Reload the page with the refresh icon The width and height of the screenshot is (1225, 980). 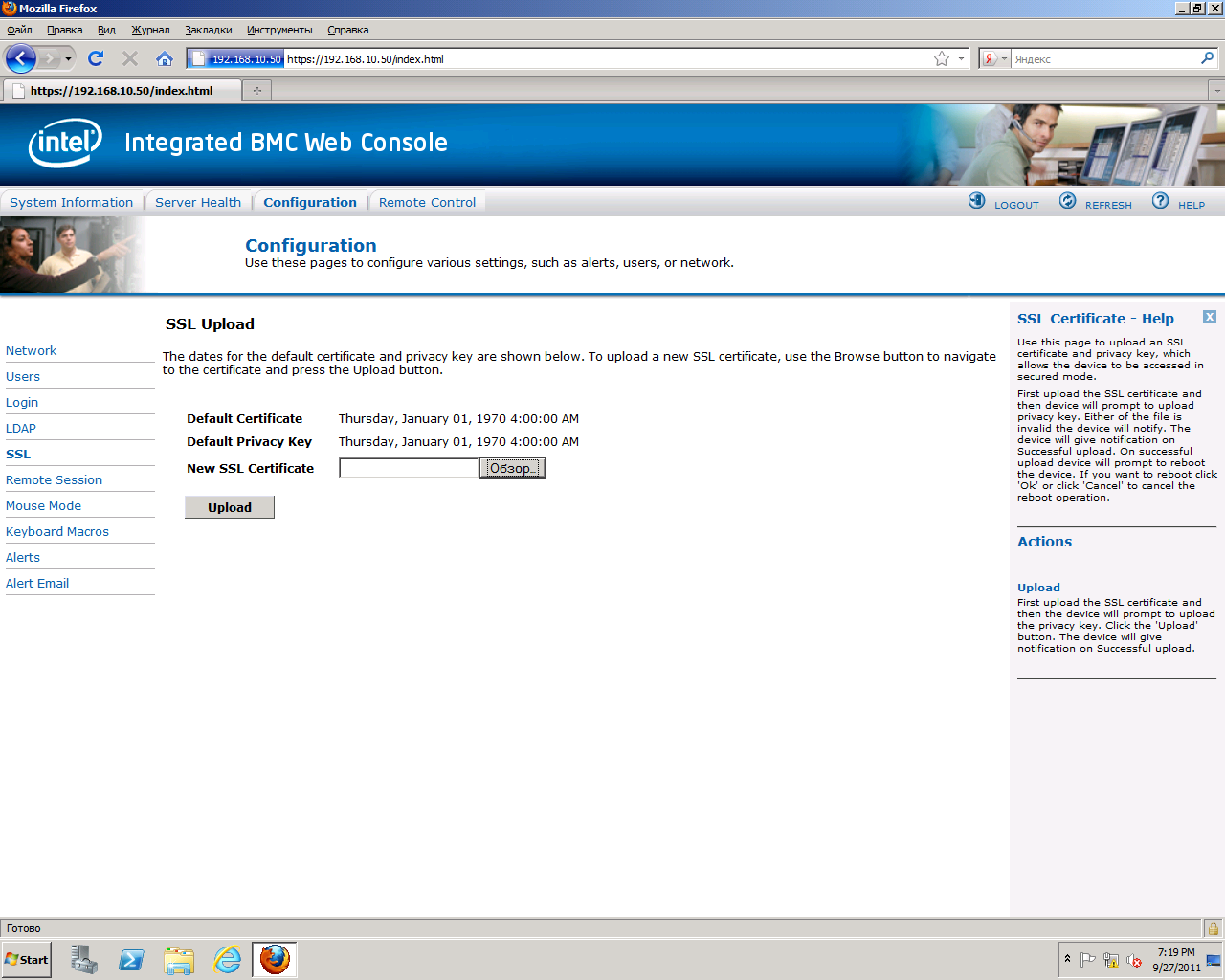96,58
